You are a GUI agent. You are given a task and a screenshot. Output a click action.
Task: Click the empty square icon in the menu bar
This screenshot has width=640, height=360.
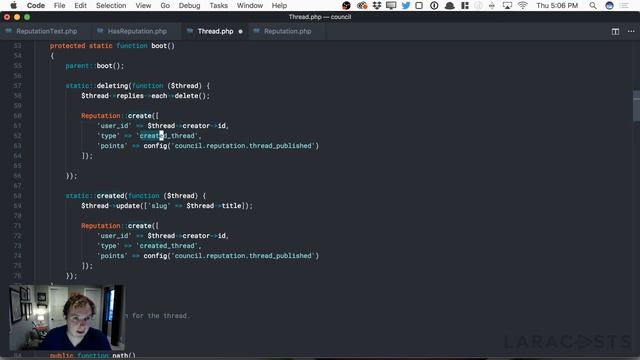(419, 5)
